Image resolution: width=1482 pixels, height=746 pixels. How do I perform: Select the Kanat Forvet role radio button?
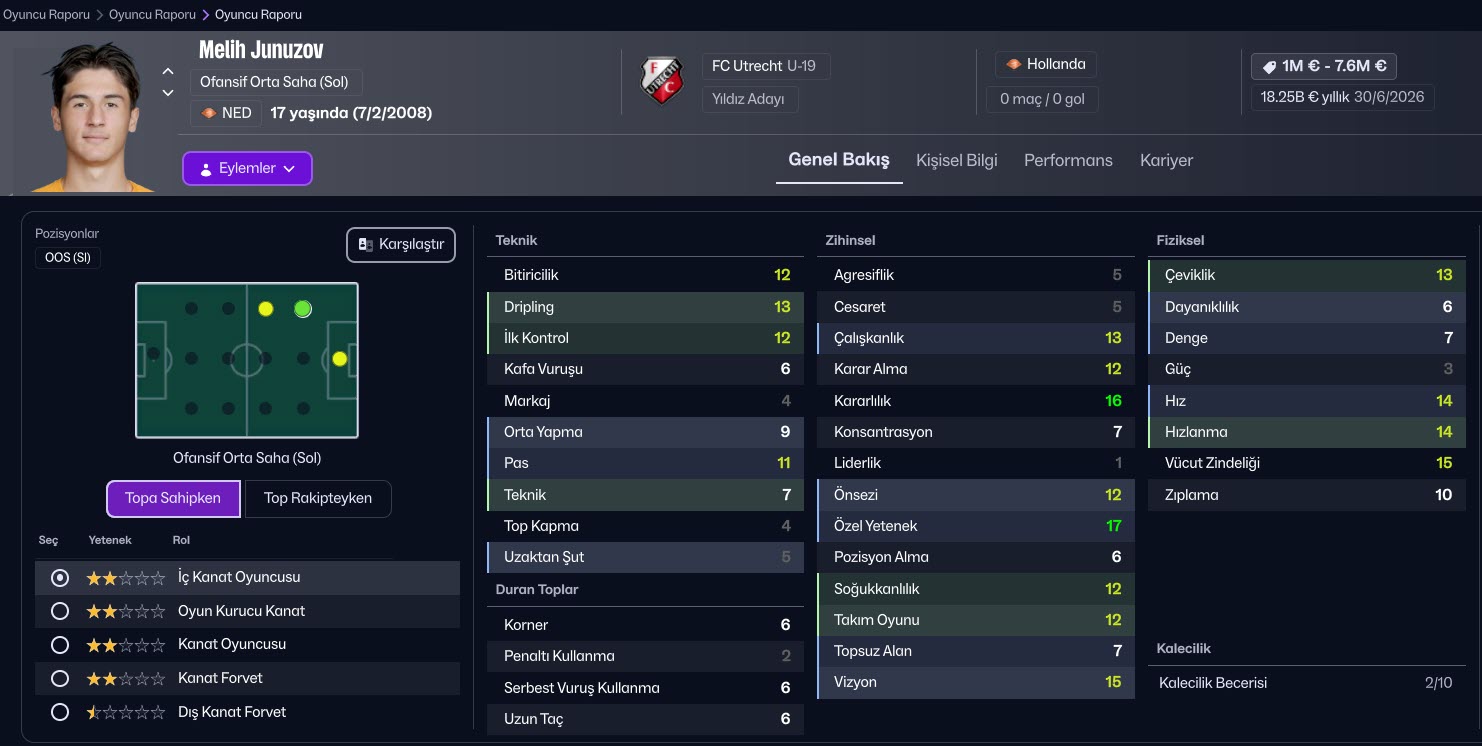point(60,678)
